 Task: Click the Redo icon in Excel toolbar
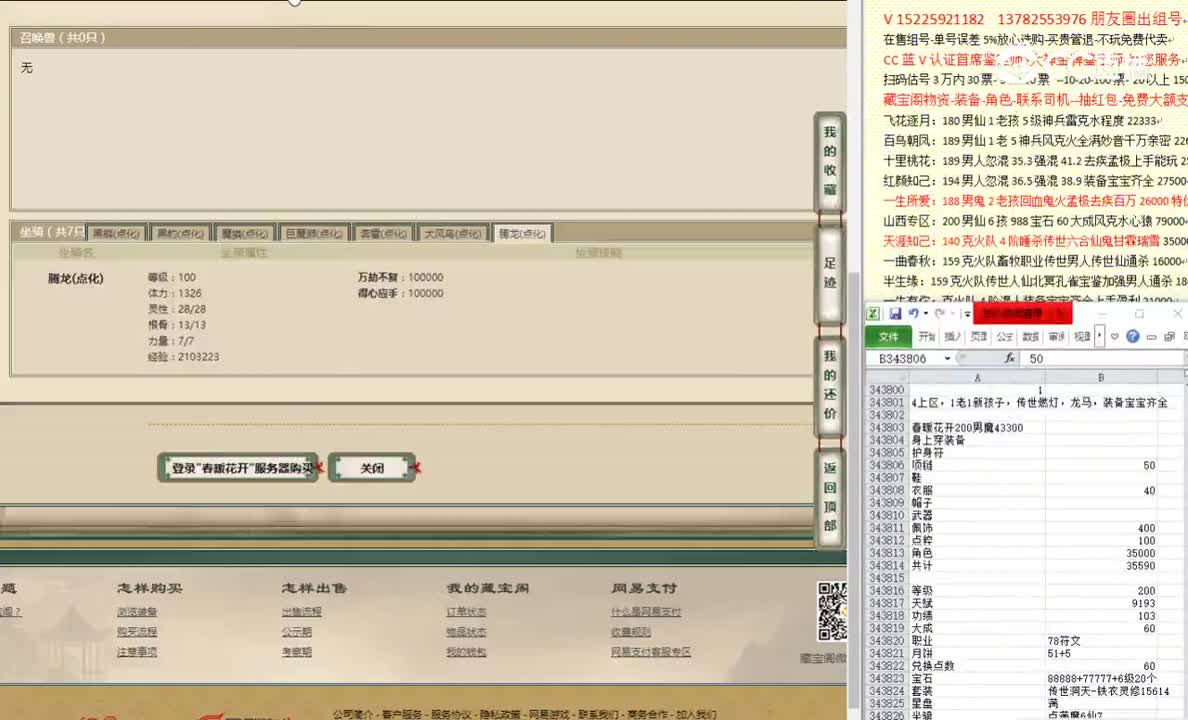[940, 313]
